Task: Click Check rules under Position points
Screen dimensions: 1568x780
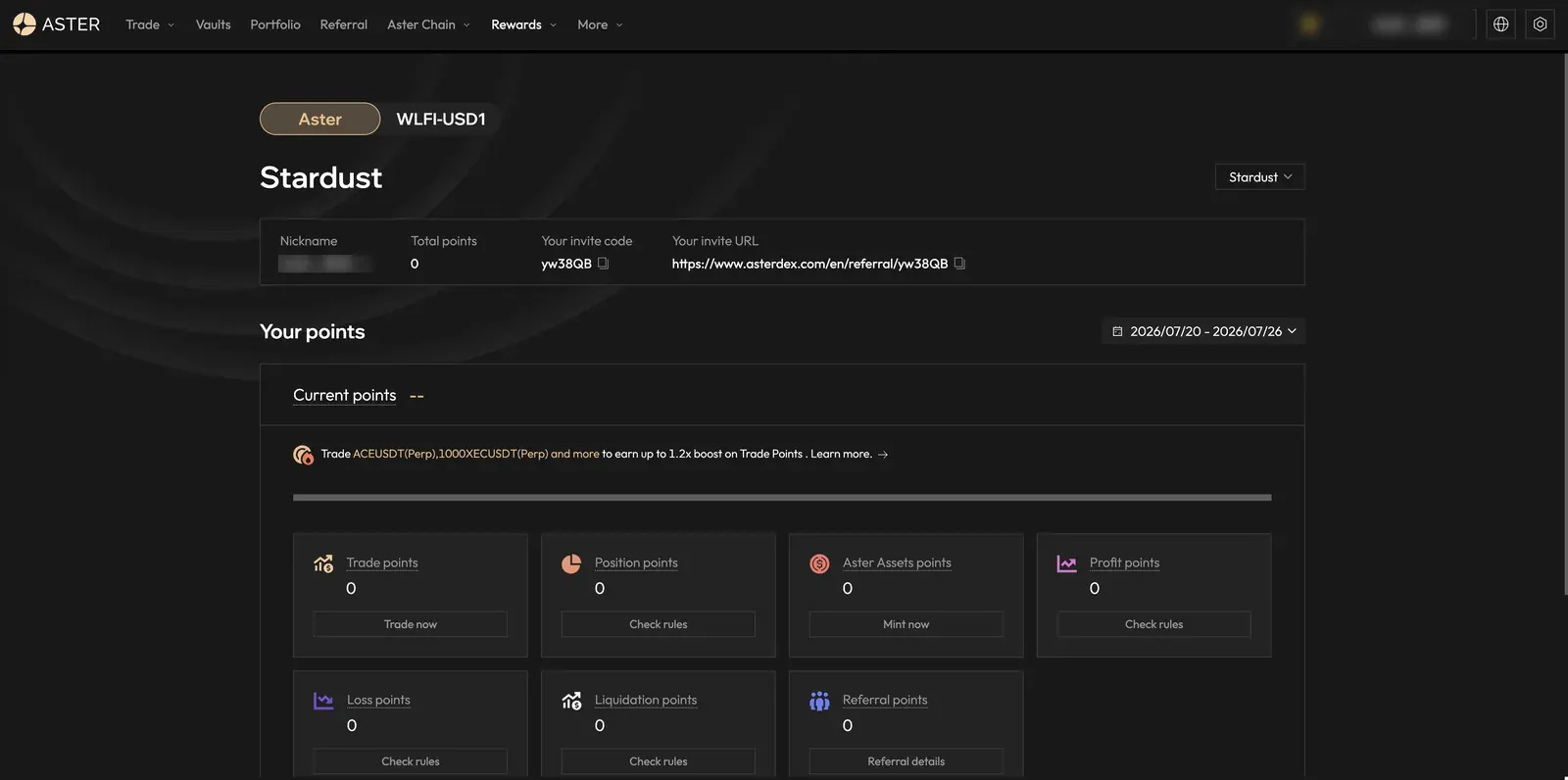Action: (659, 624)
